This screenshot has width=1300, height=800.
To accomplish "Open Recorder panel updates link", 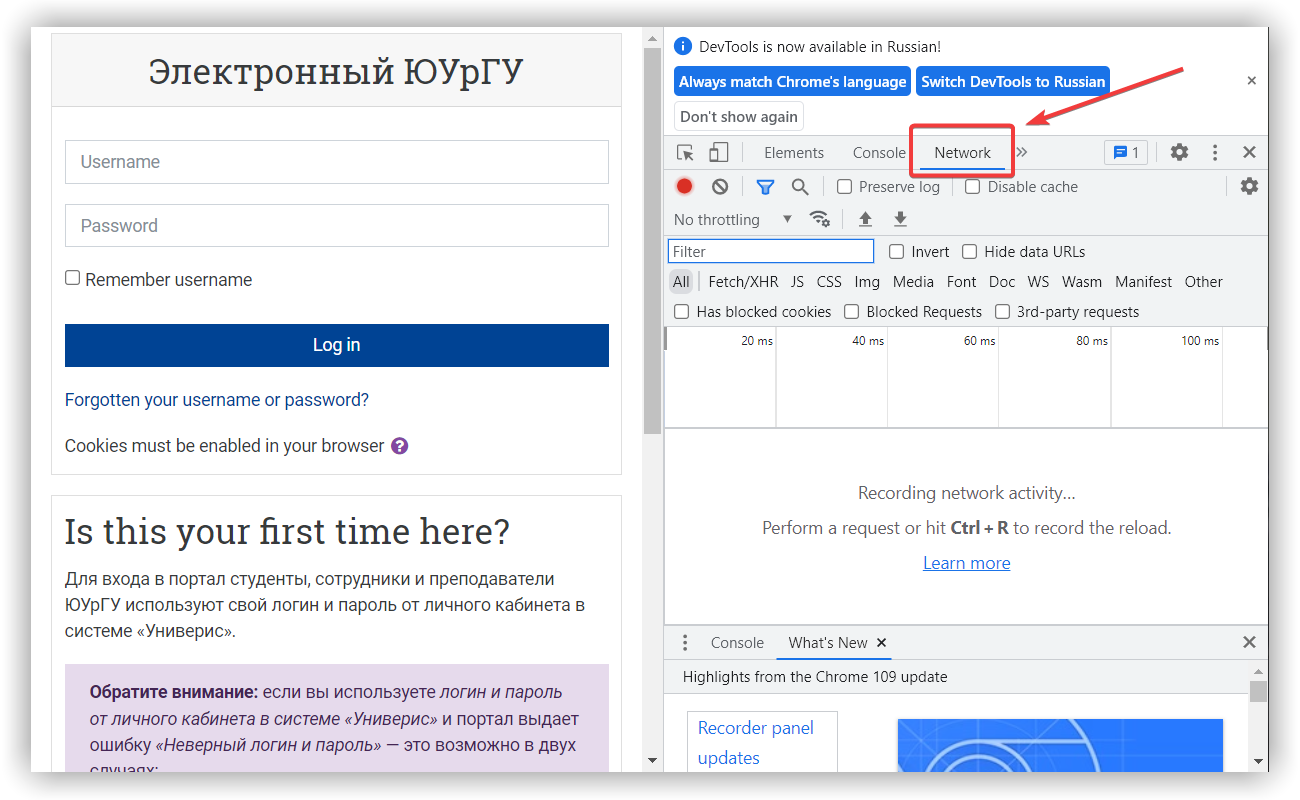I will [756, 743].
